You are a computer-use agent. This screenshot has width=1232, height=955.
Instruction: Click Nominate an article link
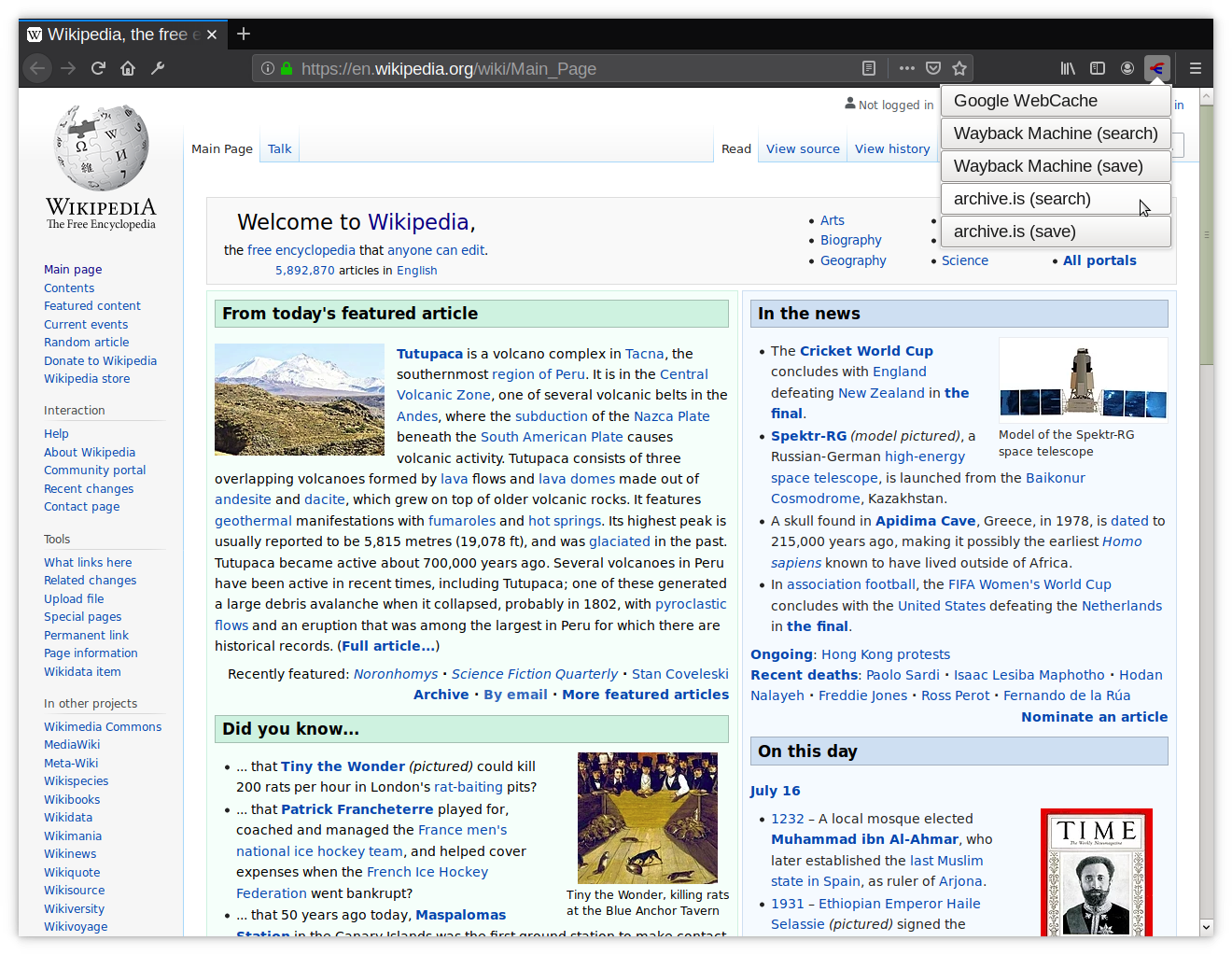click(1094, 717)
